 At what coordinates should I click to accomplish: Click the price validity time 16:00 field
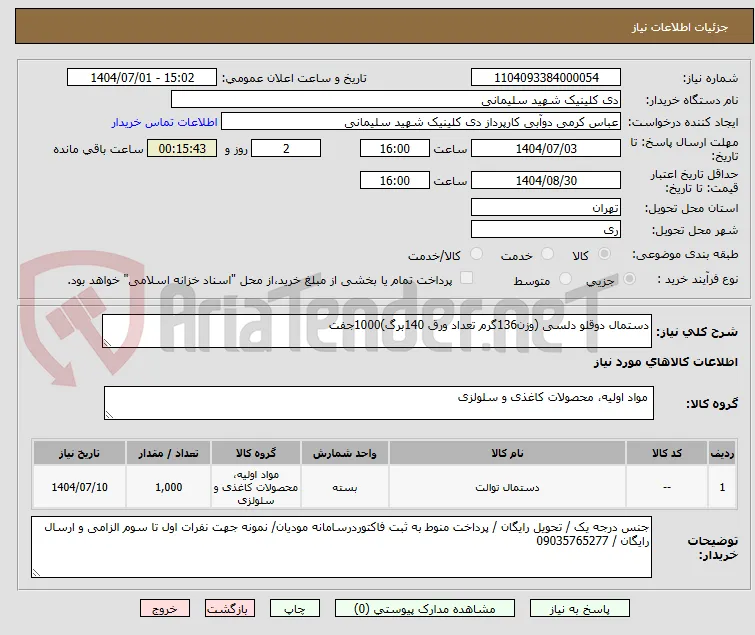[x=395, y=180]
